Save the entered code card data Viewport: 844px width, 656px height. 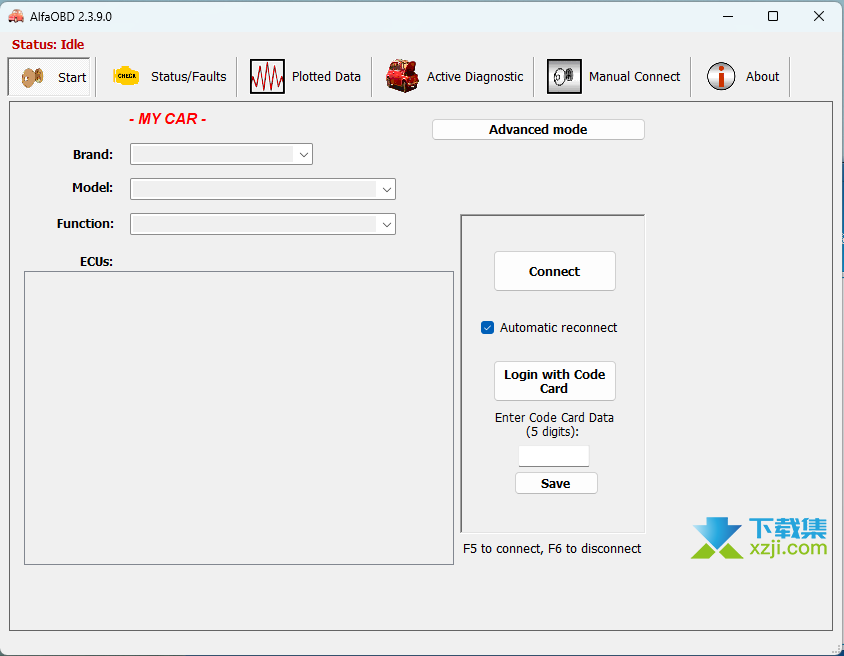pyautogui.click(x=556, y=484)
